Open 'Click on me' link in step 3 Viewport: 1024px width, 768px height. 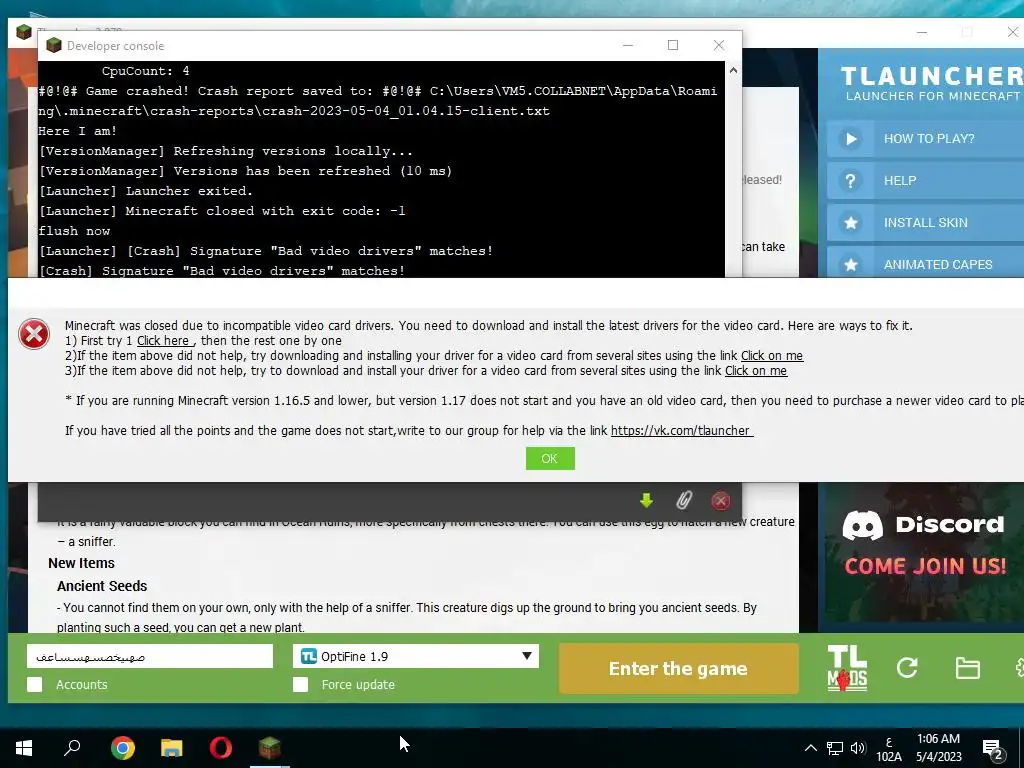[x=756, y=370]
